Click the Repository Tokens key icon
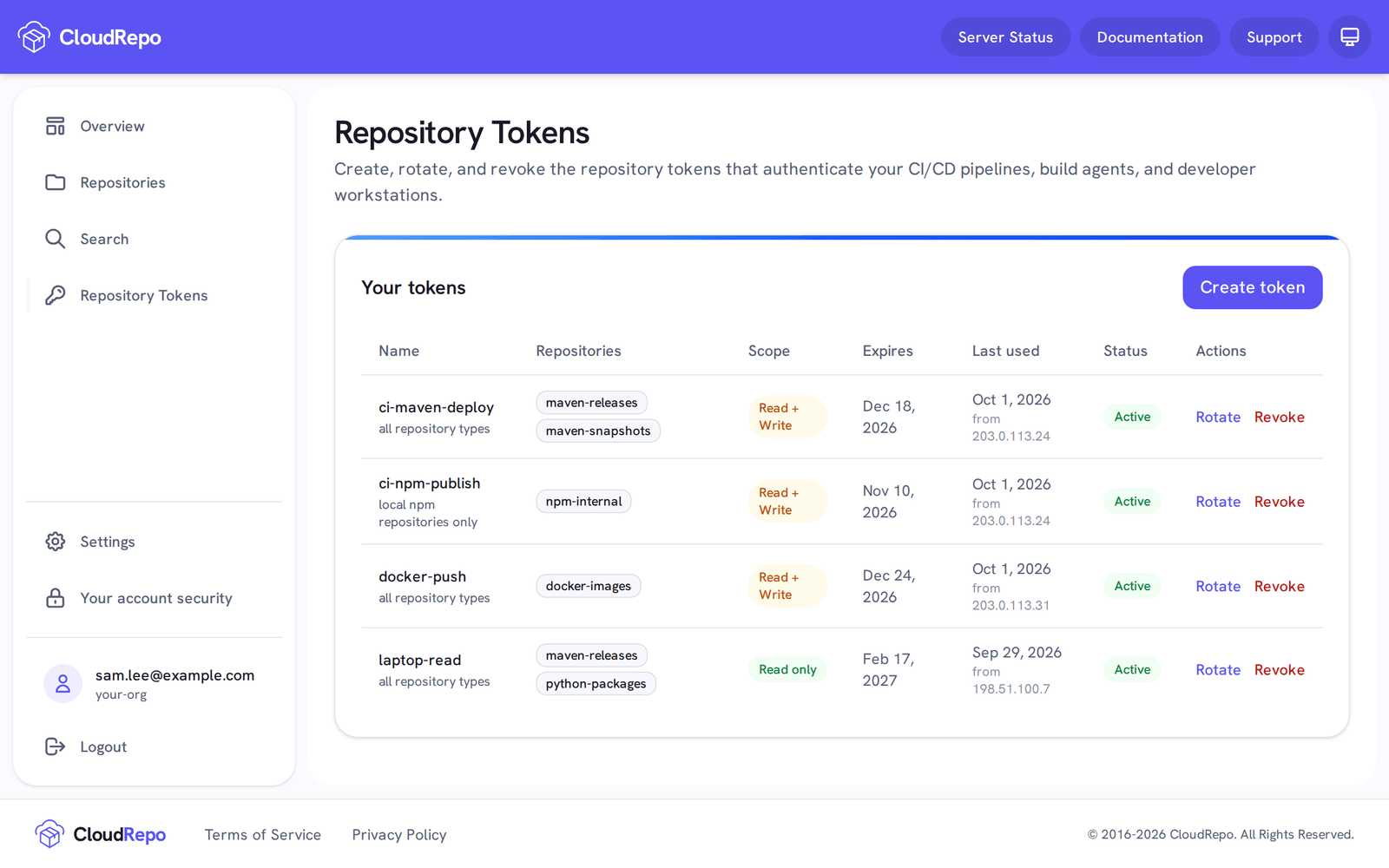 (56, 295)
